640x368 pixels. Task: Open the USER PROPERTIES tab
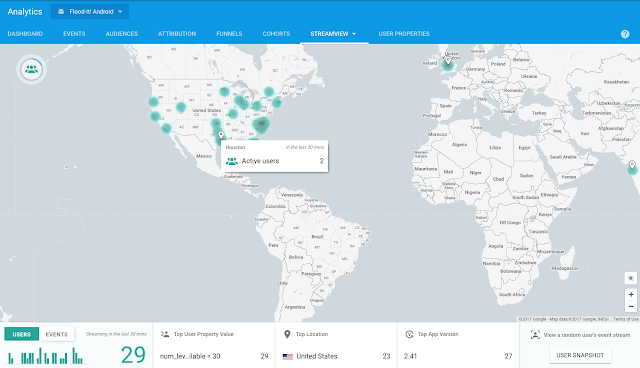[x=404, y=34]
